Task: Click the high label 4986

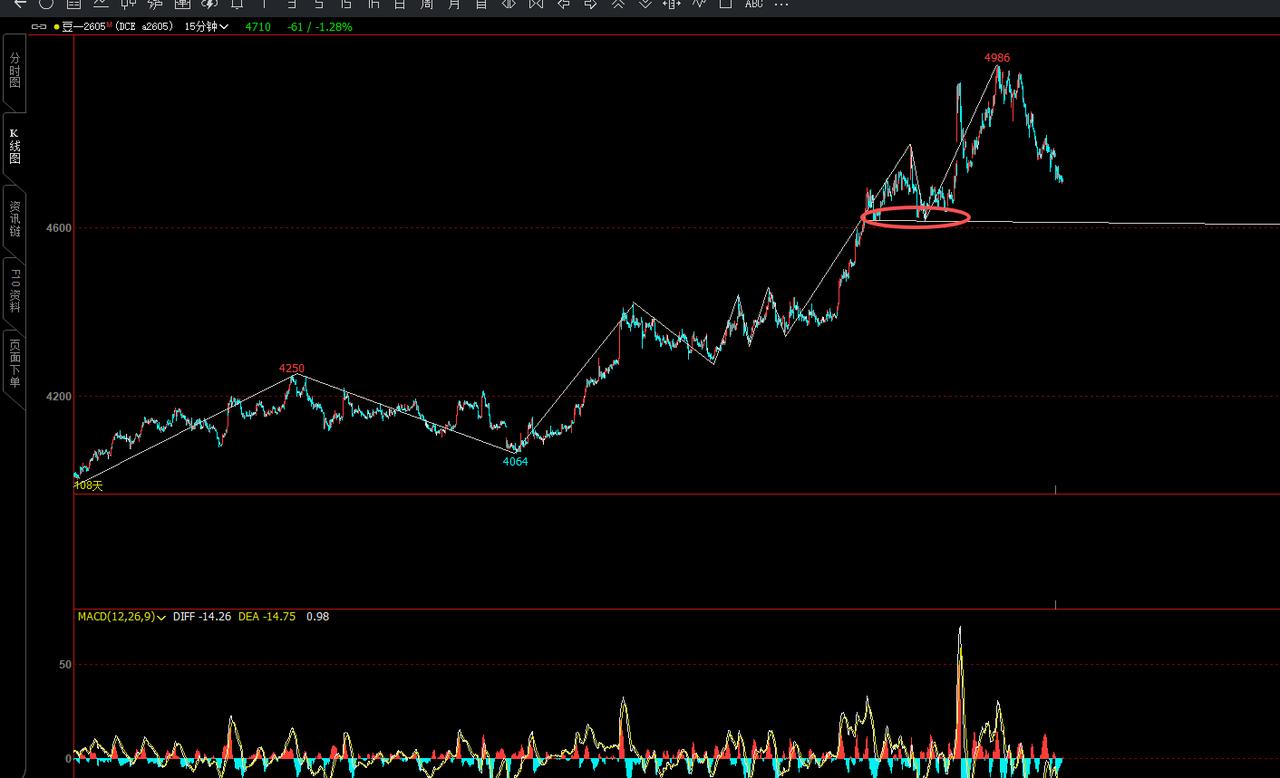Action: point(997,58)
